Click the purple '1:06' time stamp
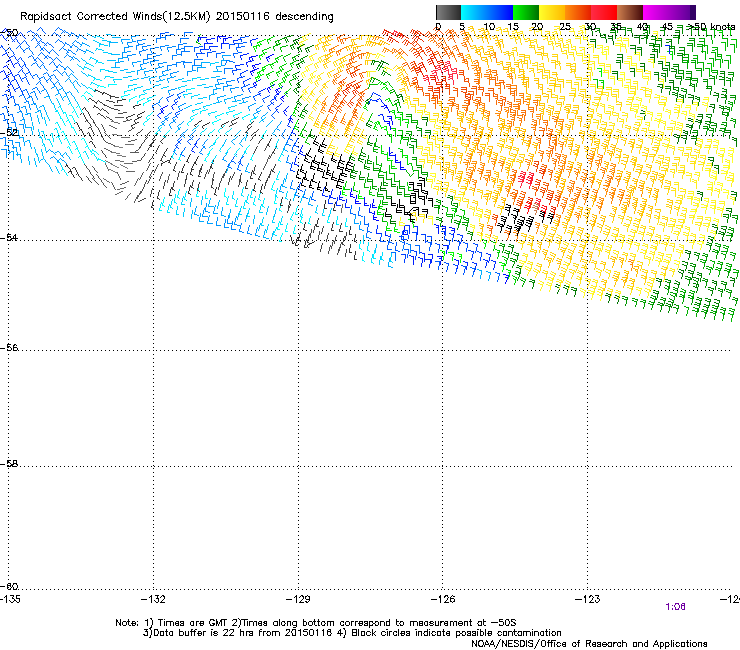740x650 pixels. pos(675,607)
